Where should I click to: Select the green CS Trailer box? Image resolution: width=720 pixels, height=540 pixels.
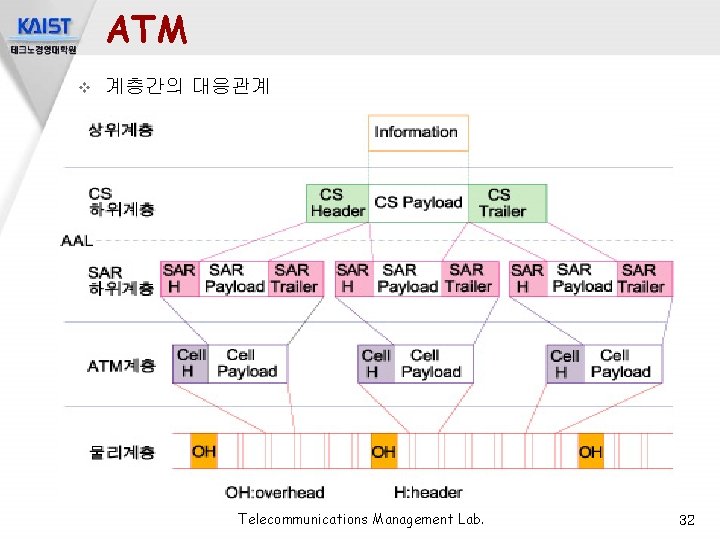507,203
